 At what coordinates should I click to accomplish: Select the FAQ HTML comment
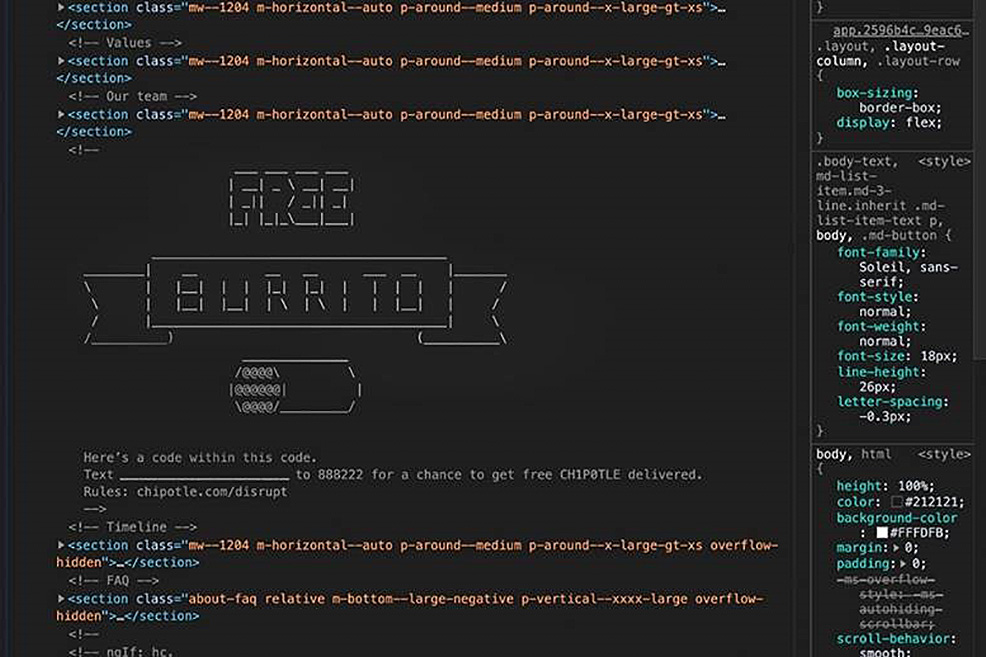coord(114,580)
